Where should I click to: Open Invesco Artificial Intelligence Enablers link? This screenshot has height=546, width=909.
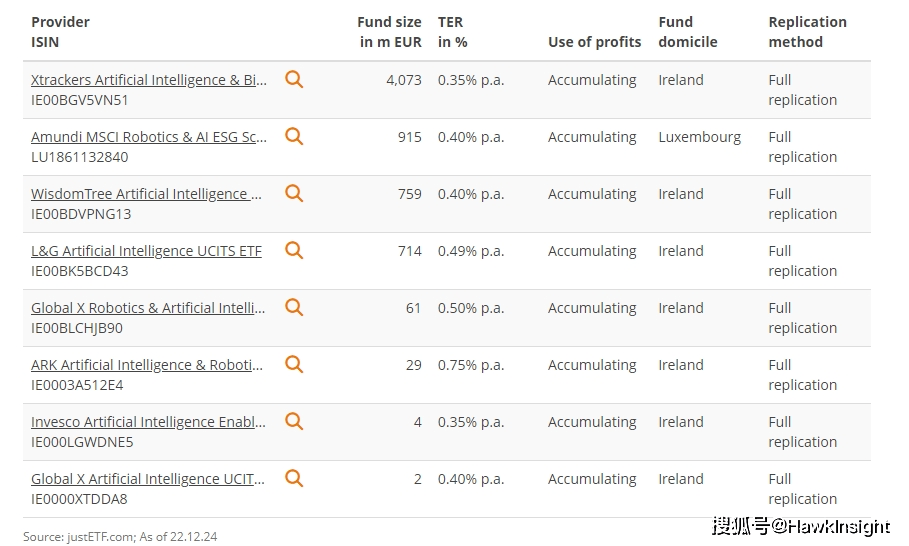pyautogui.click(x=148, y=422)
